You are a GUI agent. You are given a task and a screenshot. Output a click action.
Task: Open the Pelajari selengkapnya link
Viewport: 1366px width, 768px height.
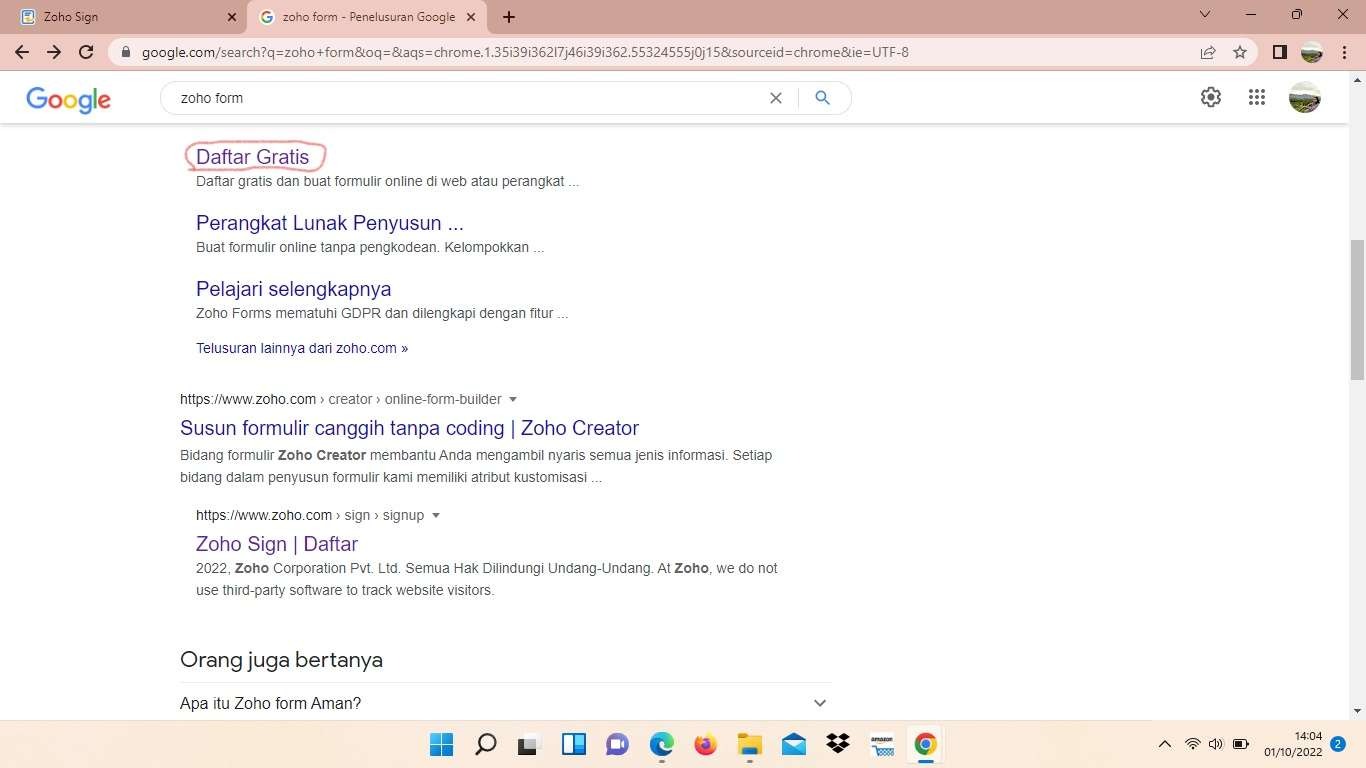pos(294,289)
